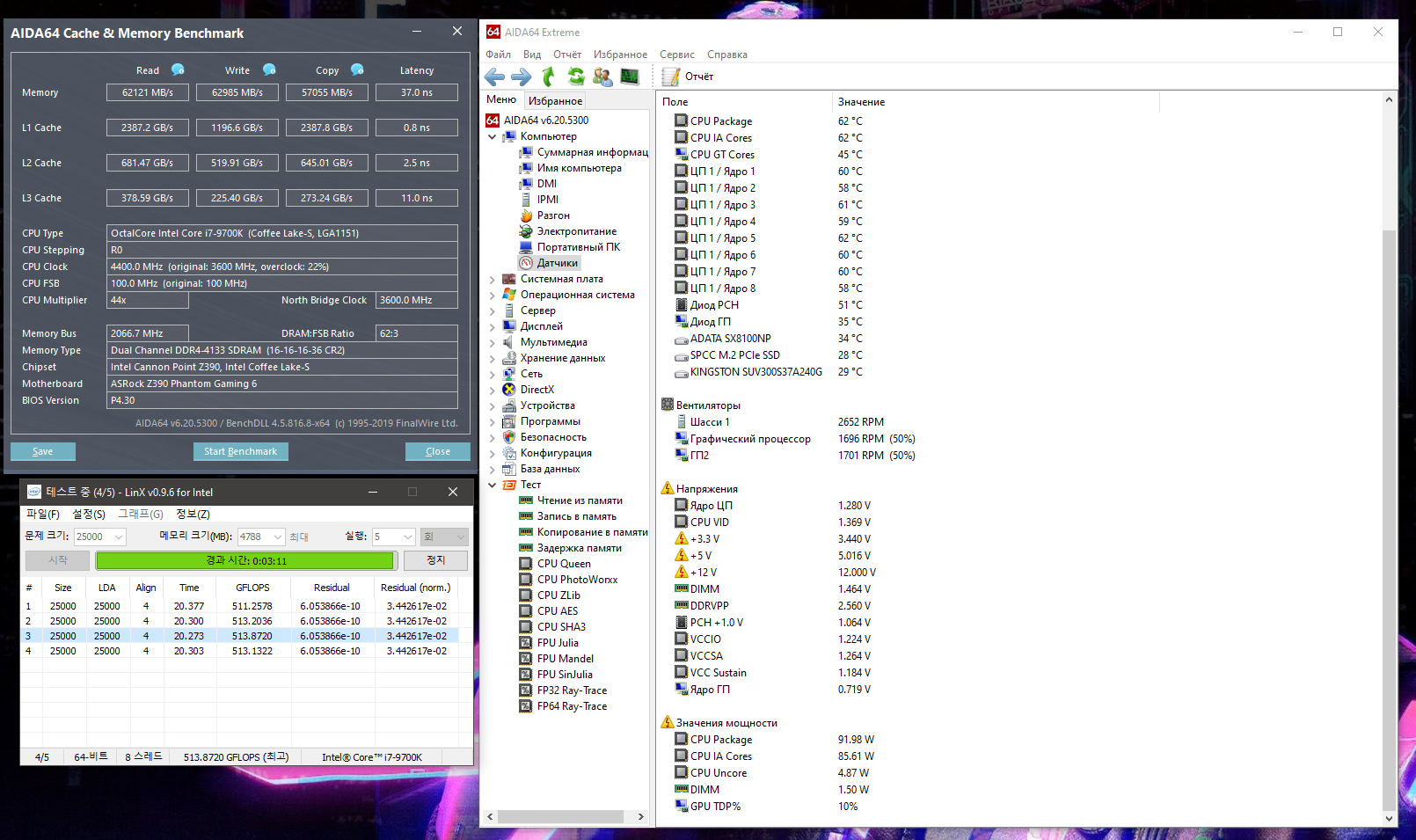This screenshot has width=1416, height=840.
Task: Go back with the blue left arrow
Action: pyautogui.click(x=494, y=77)
